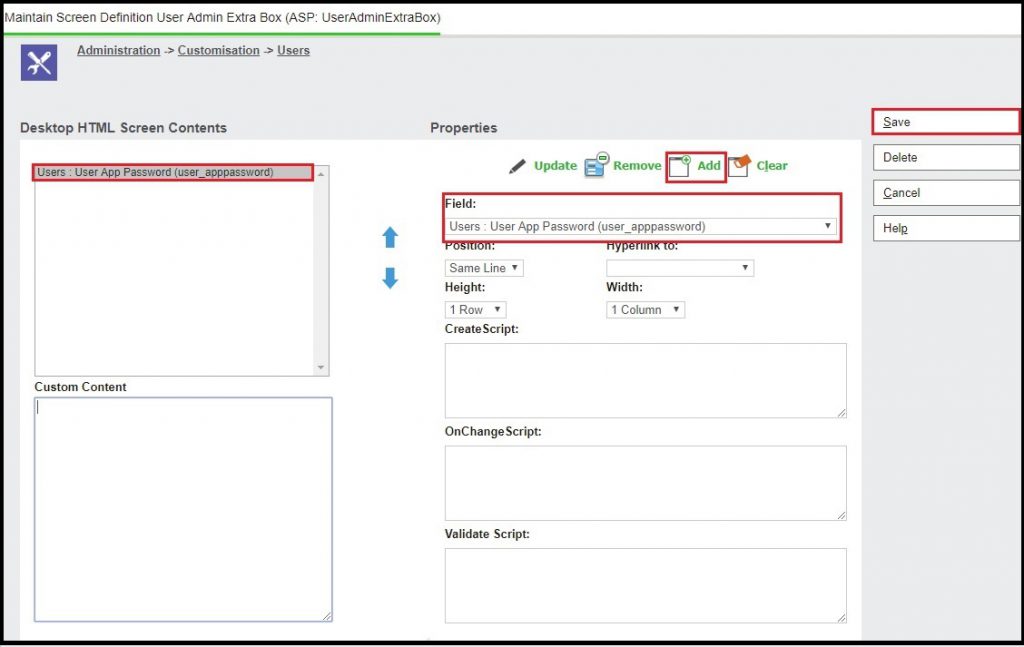Click the Administration tools icon top left
This screenshot has height=647, width=1024.
(x=38, y=62)
